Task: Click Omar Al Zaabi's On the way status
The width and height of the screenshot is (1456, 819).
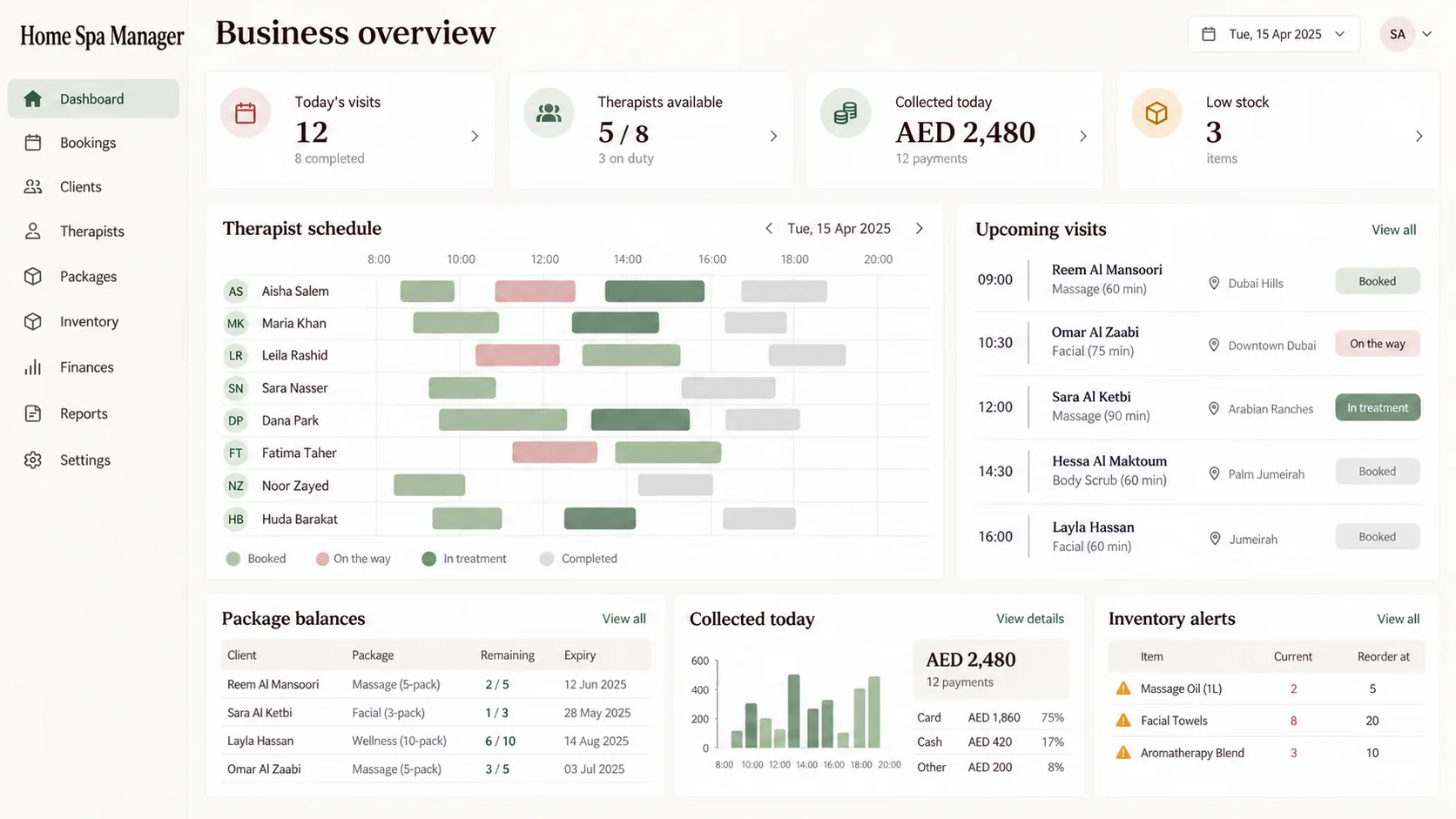Action: pos(1378,344)
